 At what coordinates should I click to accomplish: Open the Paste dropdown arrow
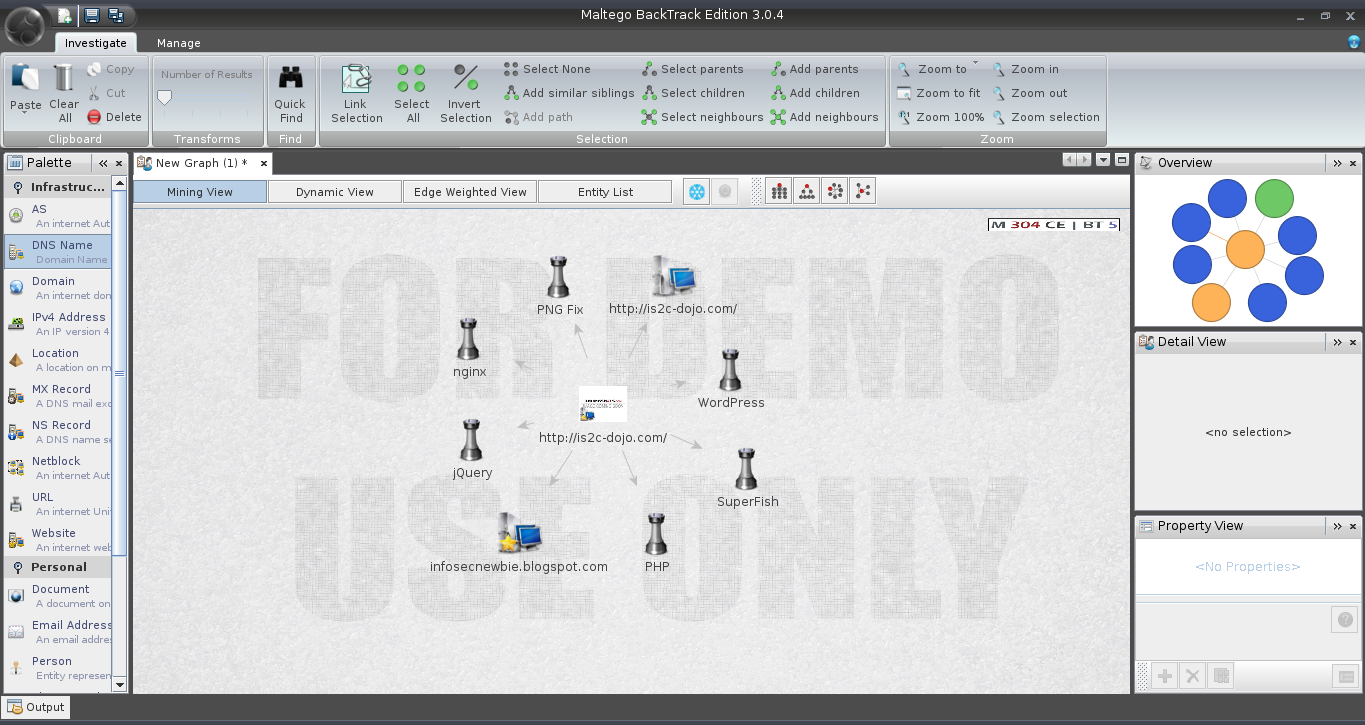pos(24,114)
